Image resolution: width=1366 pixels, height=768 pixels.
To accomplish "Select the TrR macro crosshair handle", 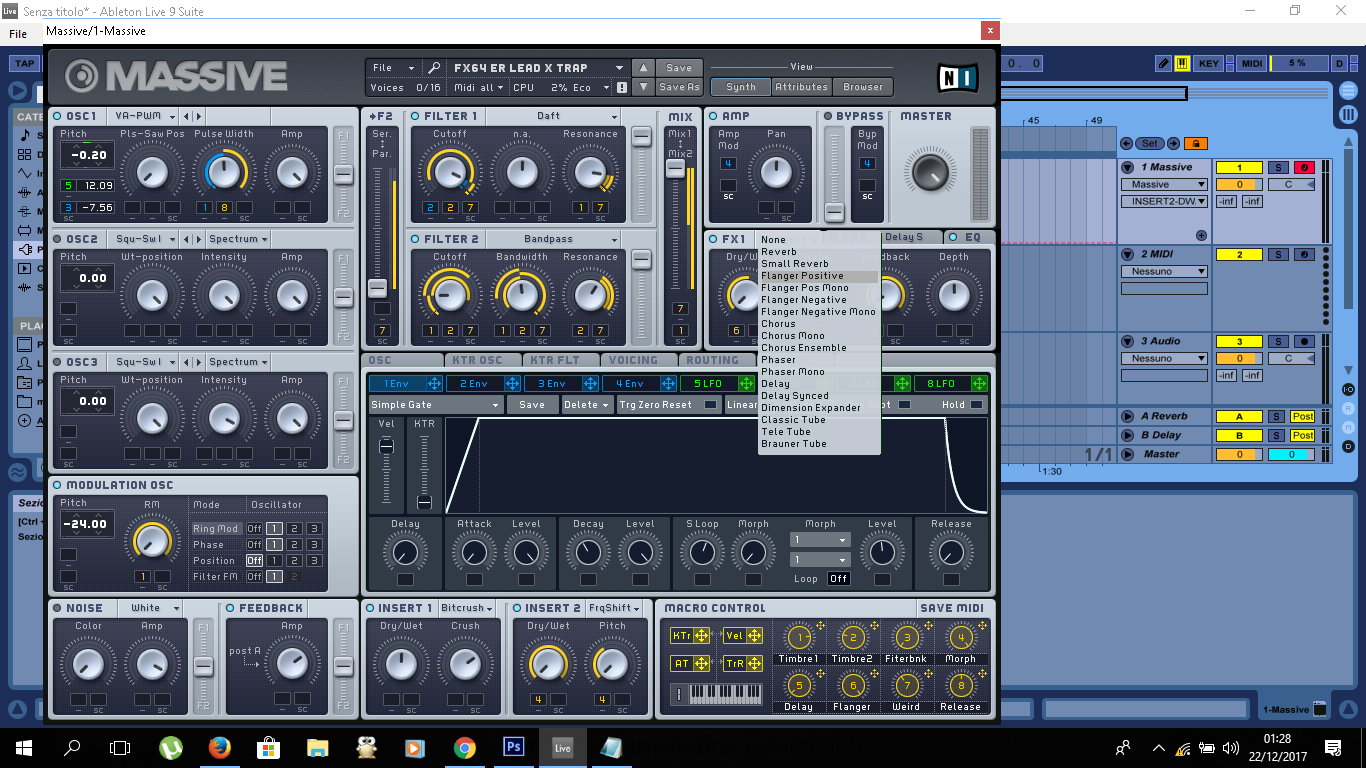I will [754, 663].
